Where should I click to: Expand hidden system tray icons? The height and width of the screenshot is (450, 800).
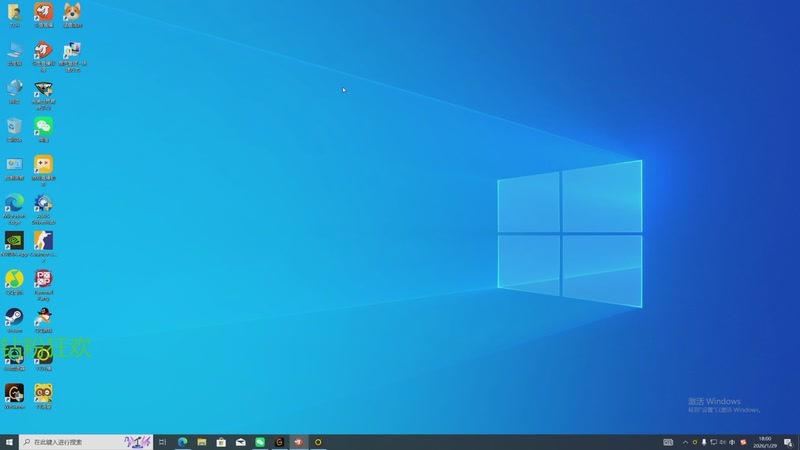tap(685, 442)
